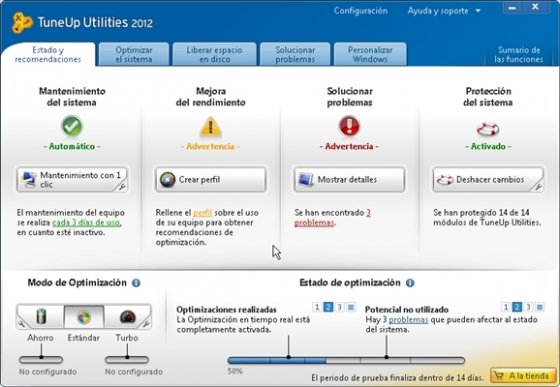The width and height of the screenshot is (560, 387).
Task: Click the Potencial no utilizado heading
Action: [406, 309]
